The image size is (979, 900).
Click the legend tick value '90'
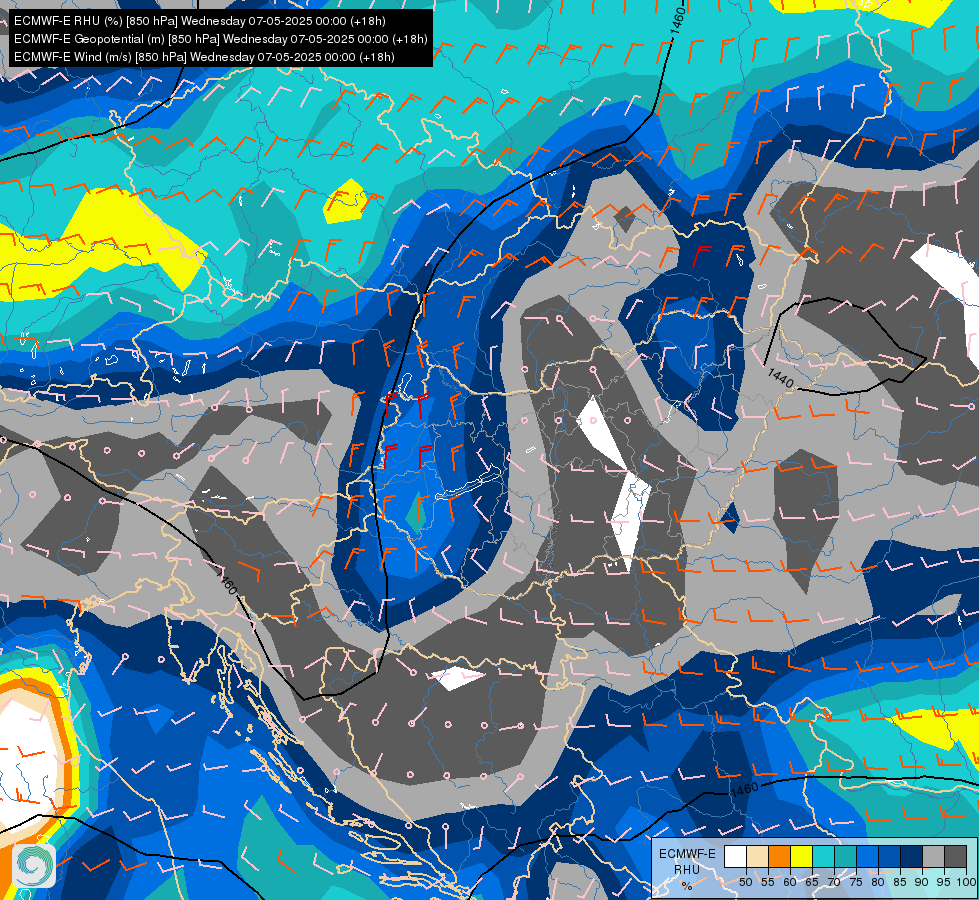922,882
